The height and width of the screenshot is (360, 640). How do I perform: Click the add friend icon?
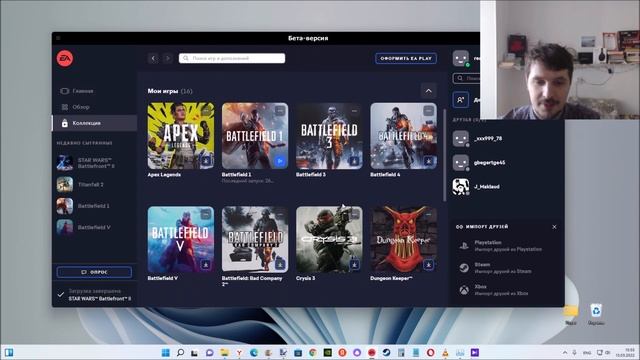[x=461, y=100]
